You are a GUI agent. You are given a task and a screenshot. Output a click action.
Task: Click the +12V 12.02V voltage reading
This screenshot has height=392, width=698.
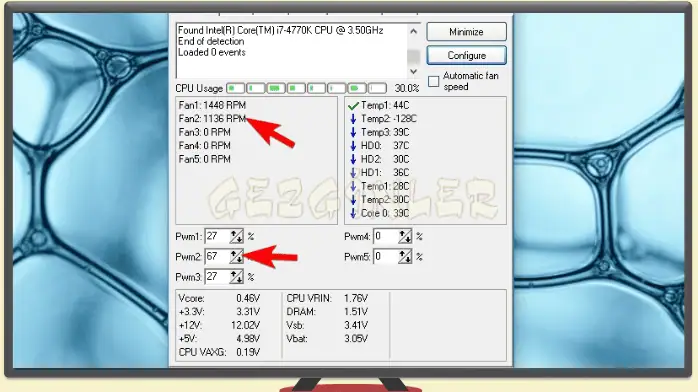[x=219, y=325]
